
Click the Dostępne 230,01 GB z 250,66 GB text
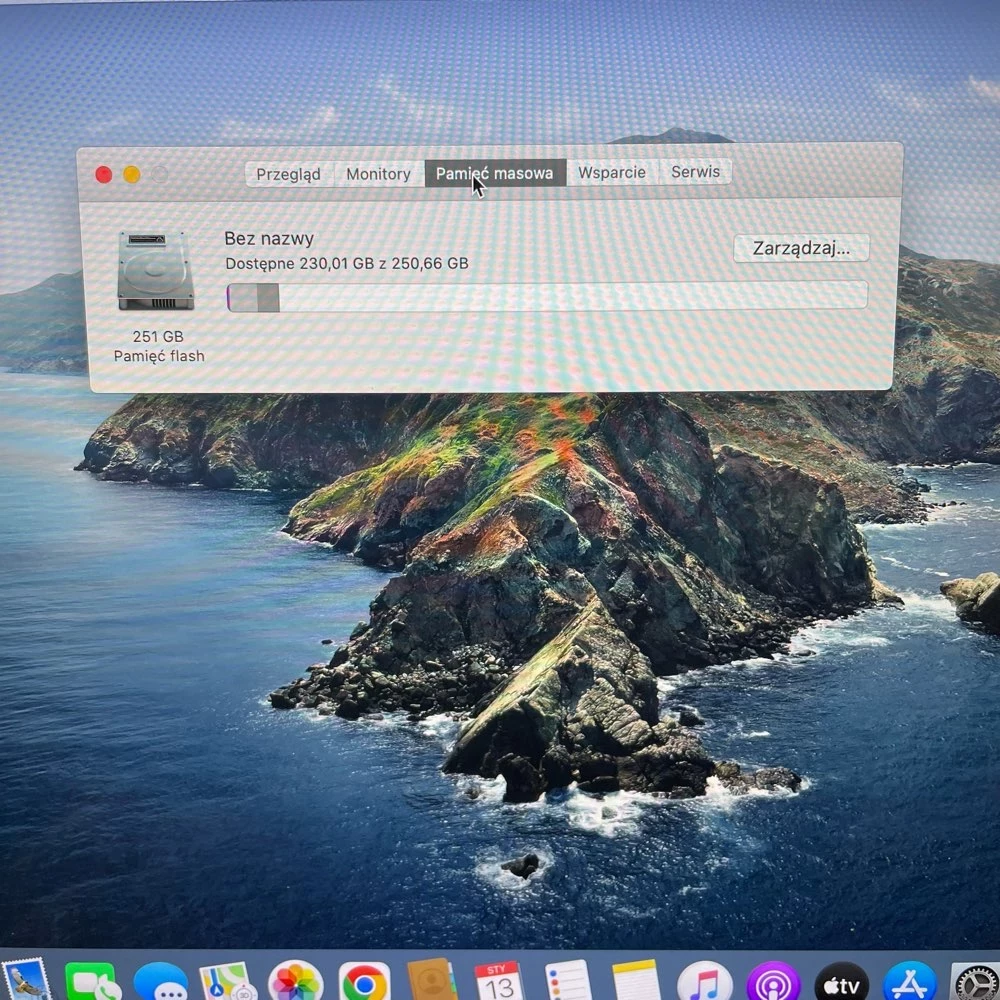pos(347,263)
